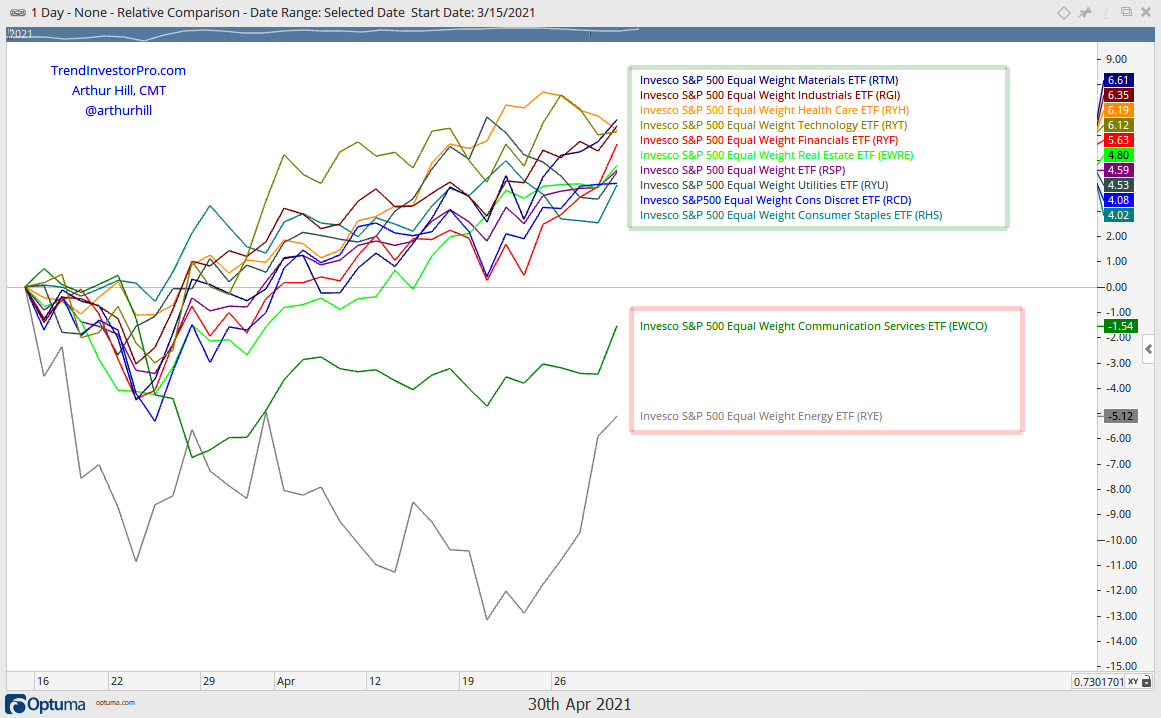This screenshot has height=718, width=1161.
Task: Click the 4.80 bright green price tag
Action: (1118, 155)
